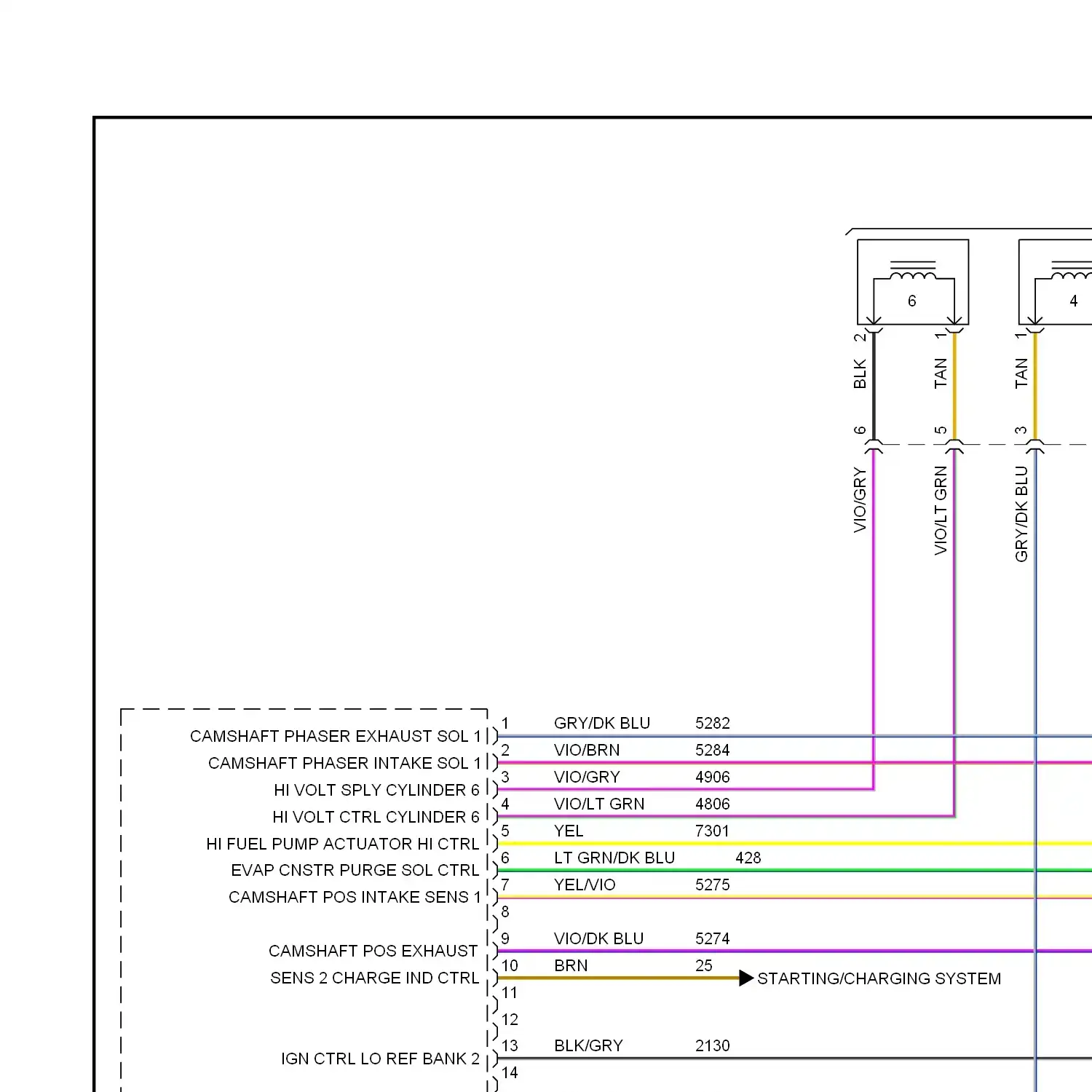Select the CAMSHAFT POS INTAKE SENS 1 label
The width and height of the screenshot is (1092, 1092).
[355, 897]
